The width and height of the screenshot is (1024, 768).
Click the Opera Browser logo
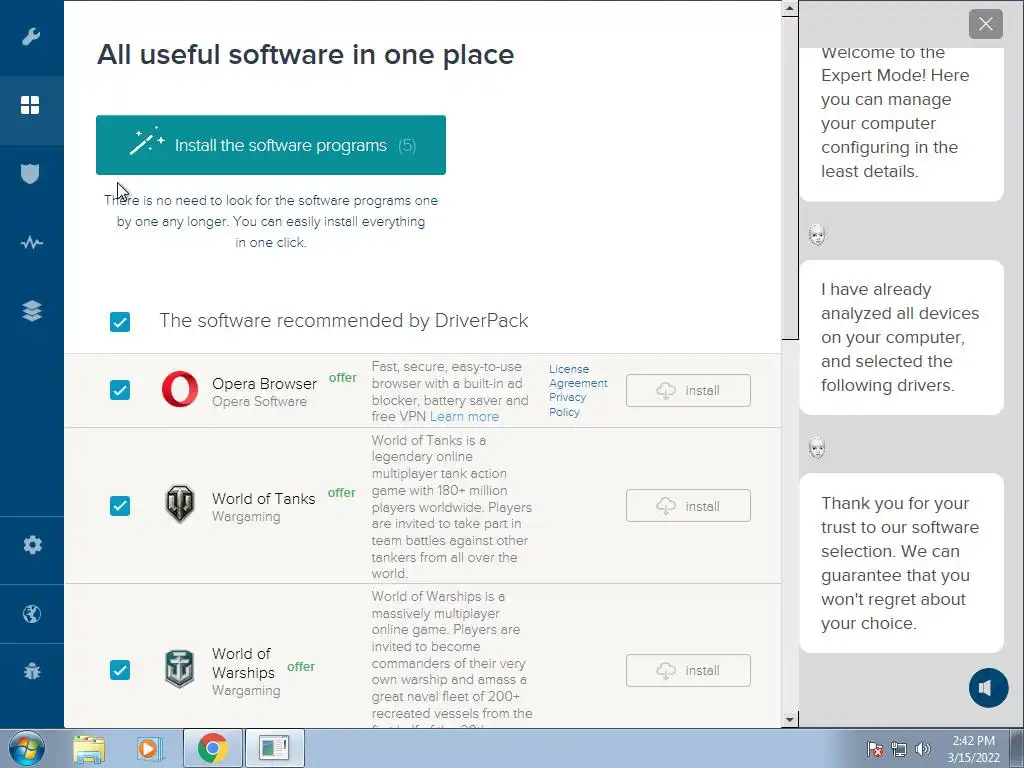tap(180, 389)
